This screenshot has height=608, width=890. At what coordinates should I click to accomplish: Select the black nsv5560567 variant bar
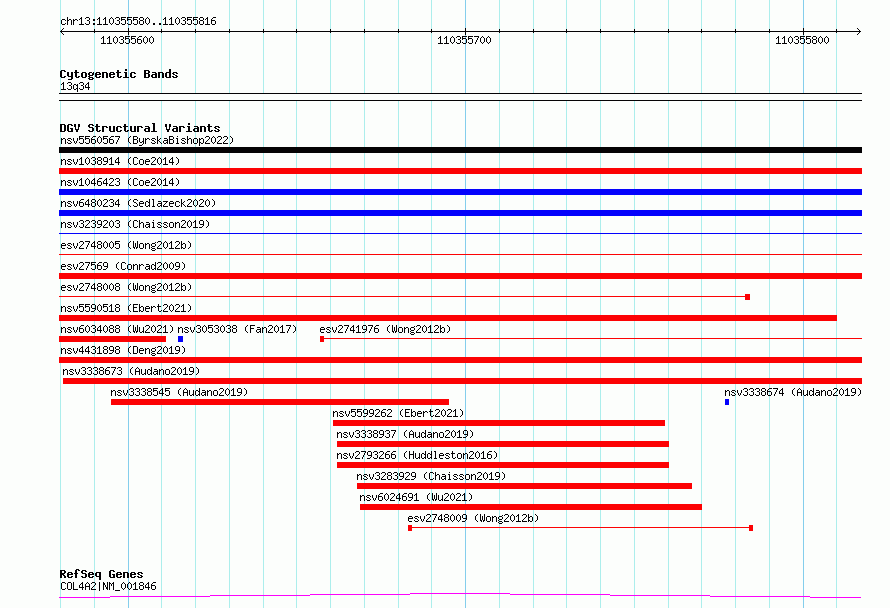coord(460,150)
